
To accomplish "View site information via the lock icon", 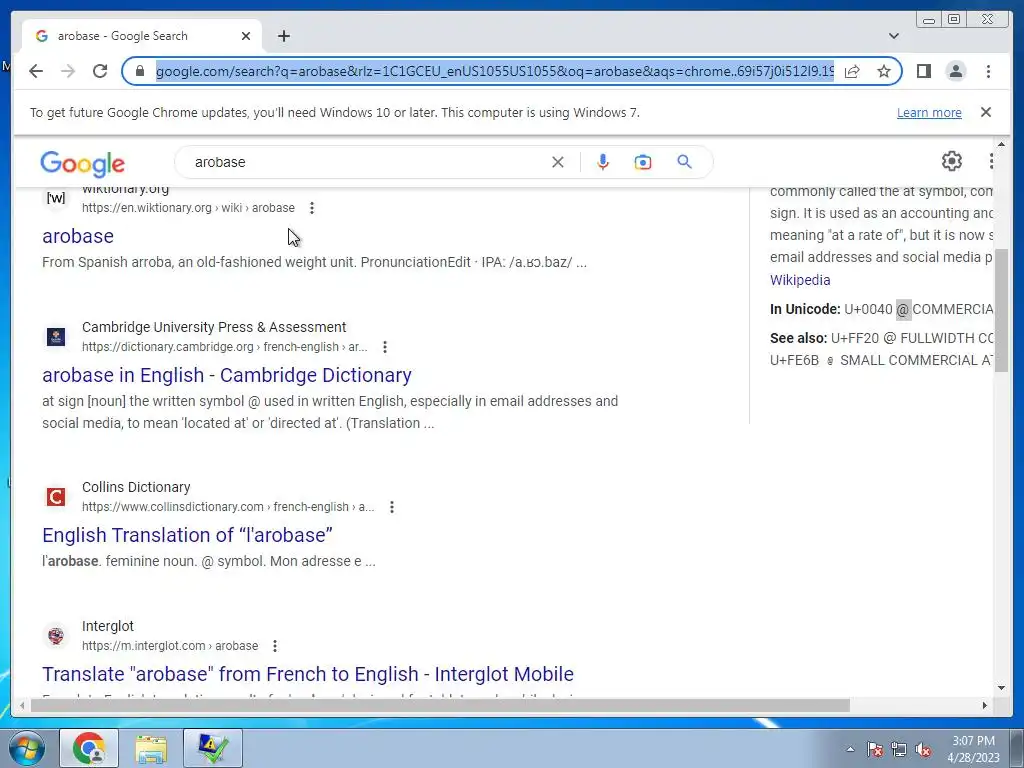I will click(139, 71).
